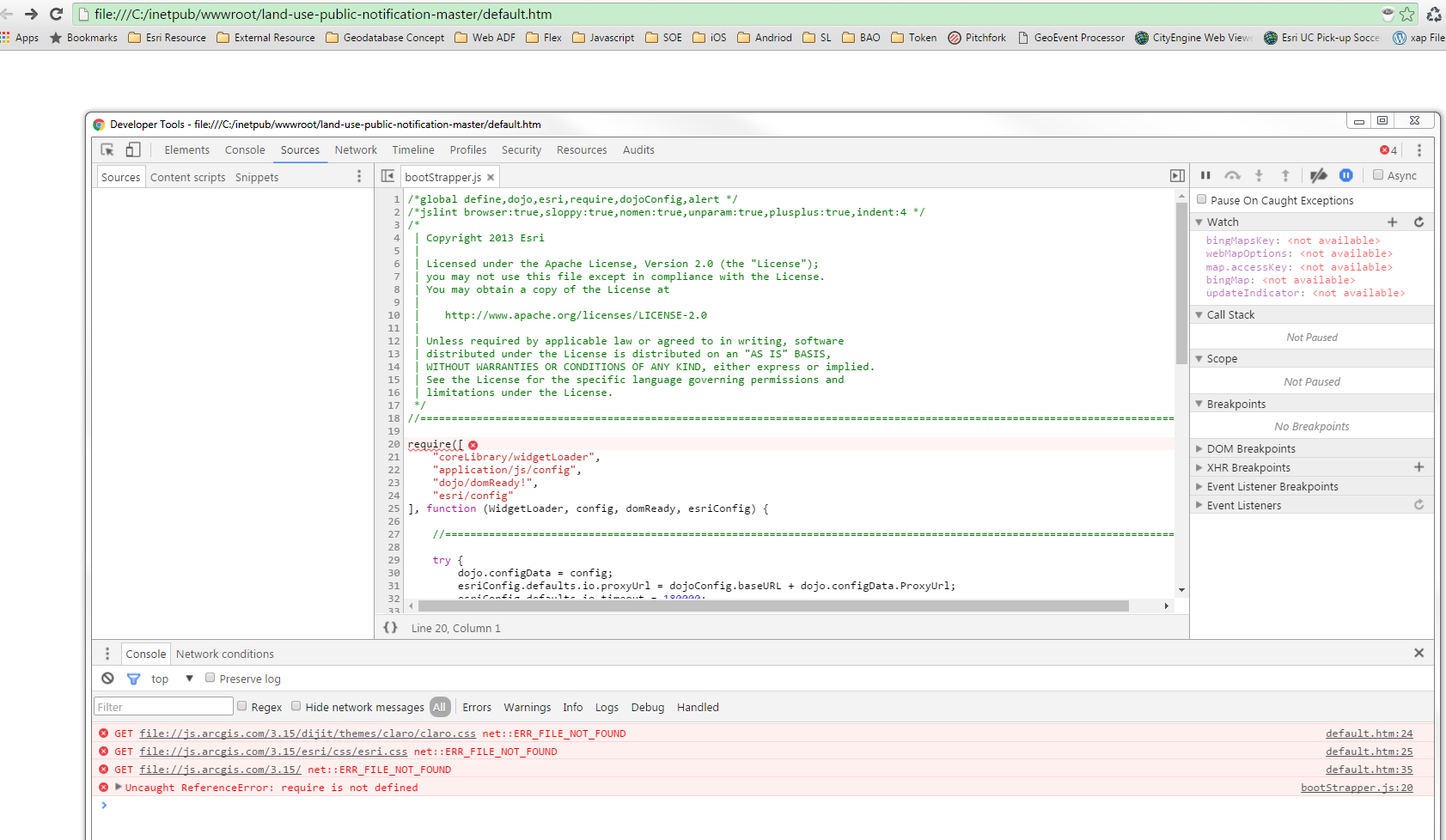This screenshot has height=840, width=1446.
Task: Switch to the Network tab
Action: [356, 149]
